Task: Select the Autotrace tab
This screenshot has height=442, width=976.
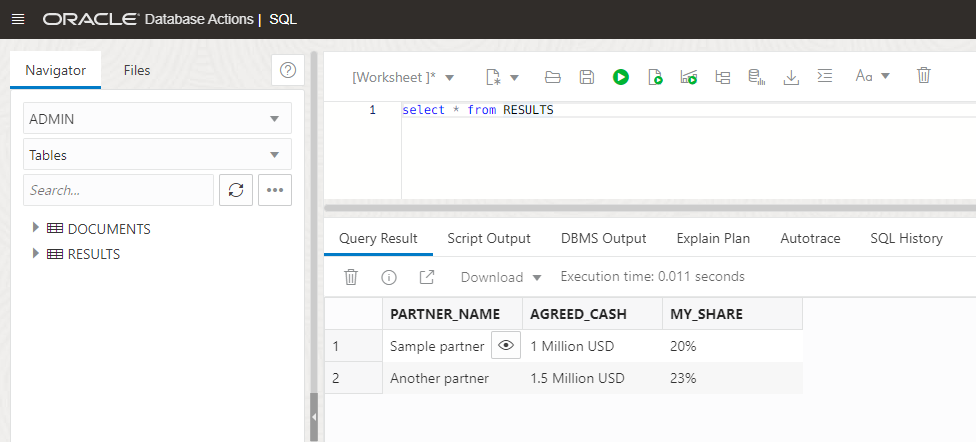Action: pos(810,238)
